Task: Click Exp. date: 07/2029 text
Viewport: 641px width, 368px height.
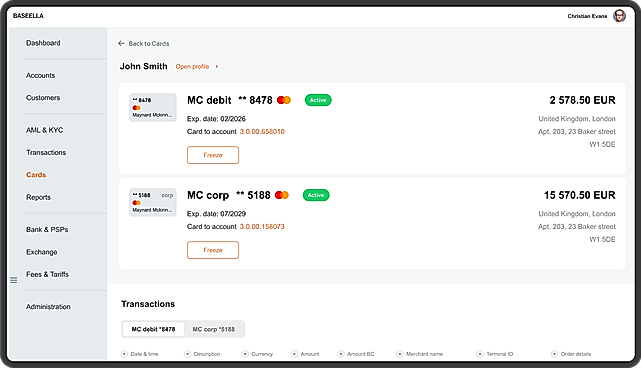Action: point(216,214)
